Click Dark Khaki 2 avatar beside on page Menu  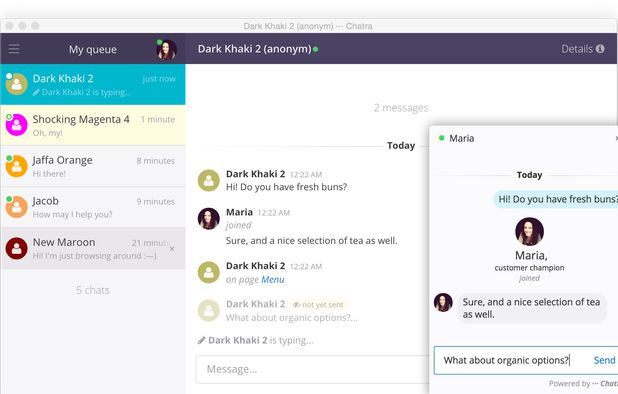click(x=208, y=272)
